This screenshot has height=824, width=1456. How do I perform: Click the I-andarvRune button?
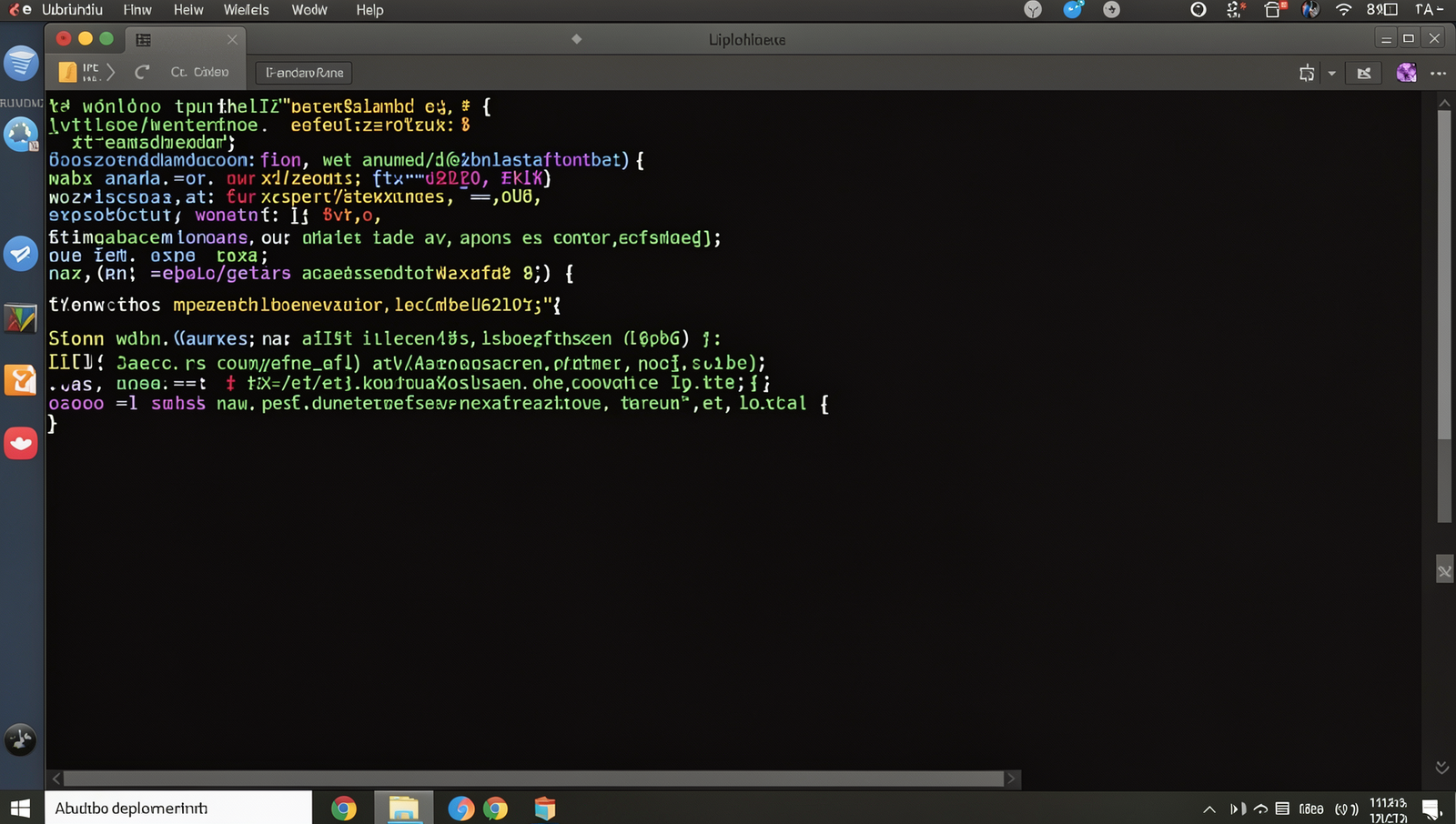(305, 73)
